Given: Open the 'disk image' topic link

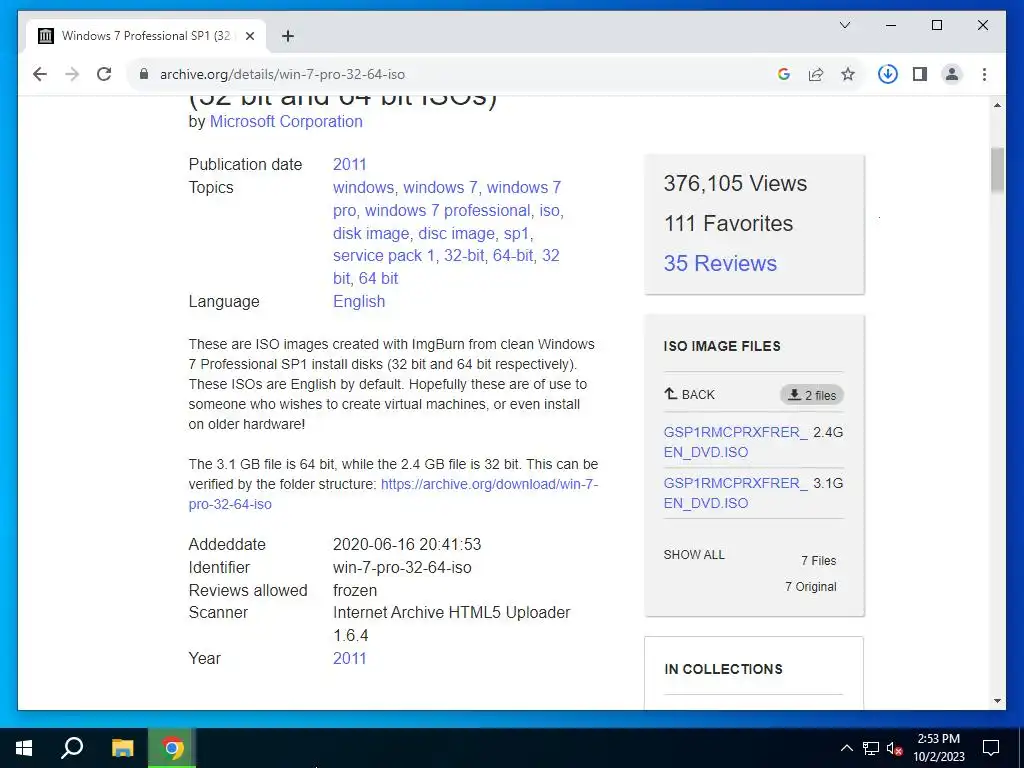Looking at the screenshot, I should [371, 233].
